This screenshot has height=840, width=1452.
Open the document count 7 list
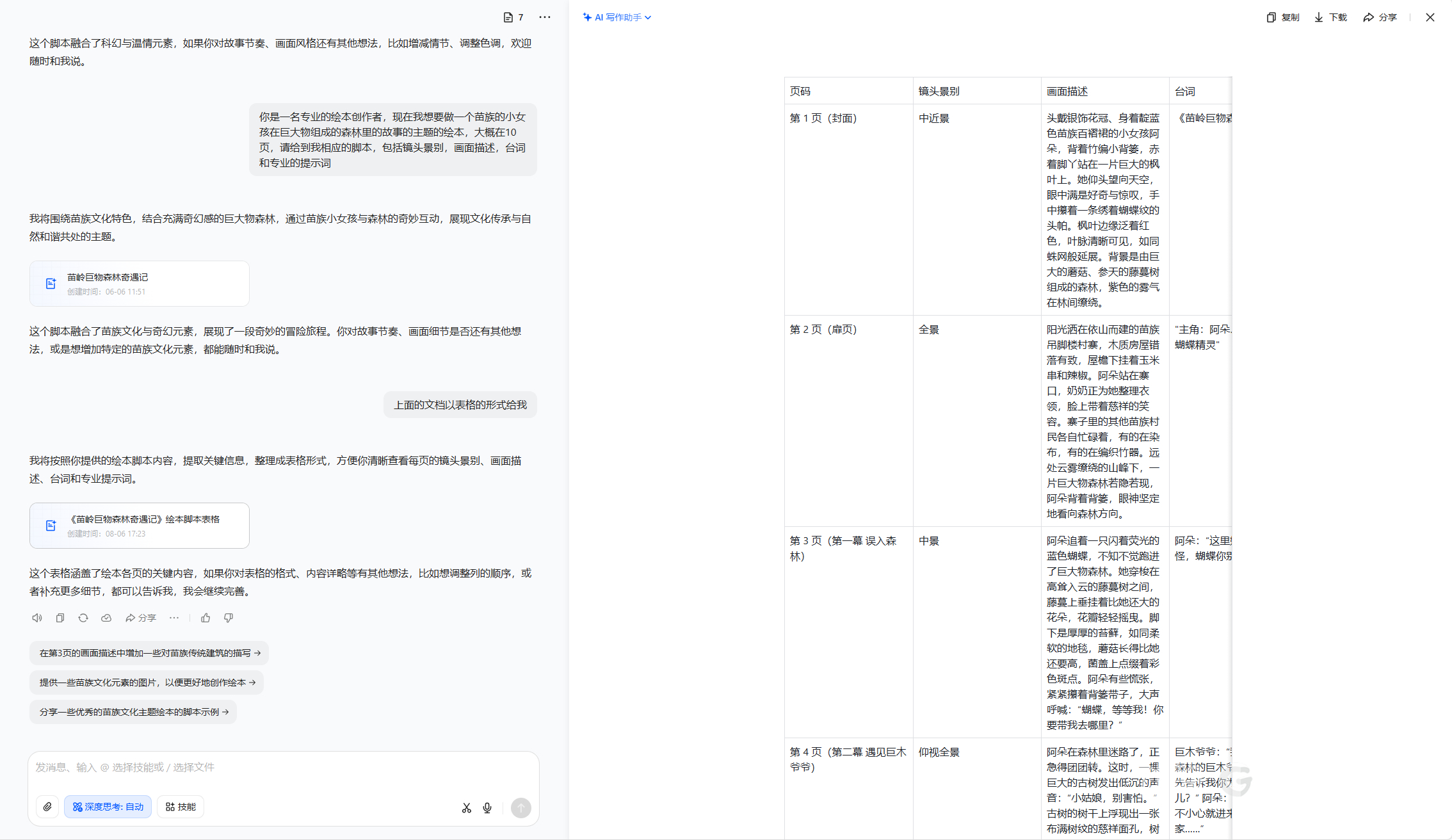(x=513, y=17)
